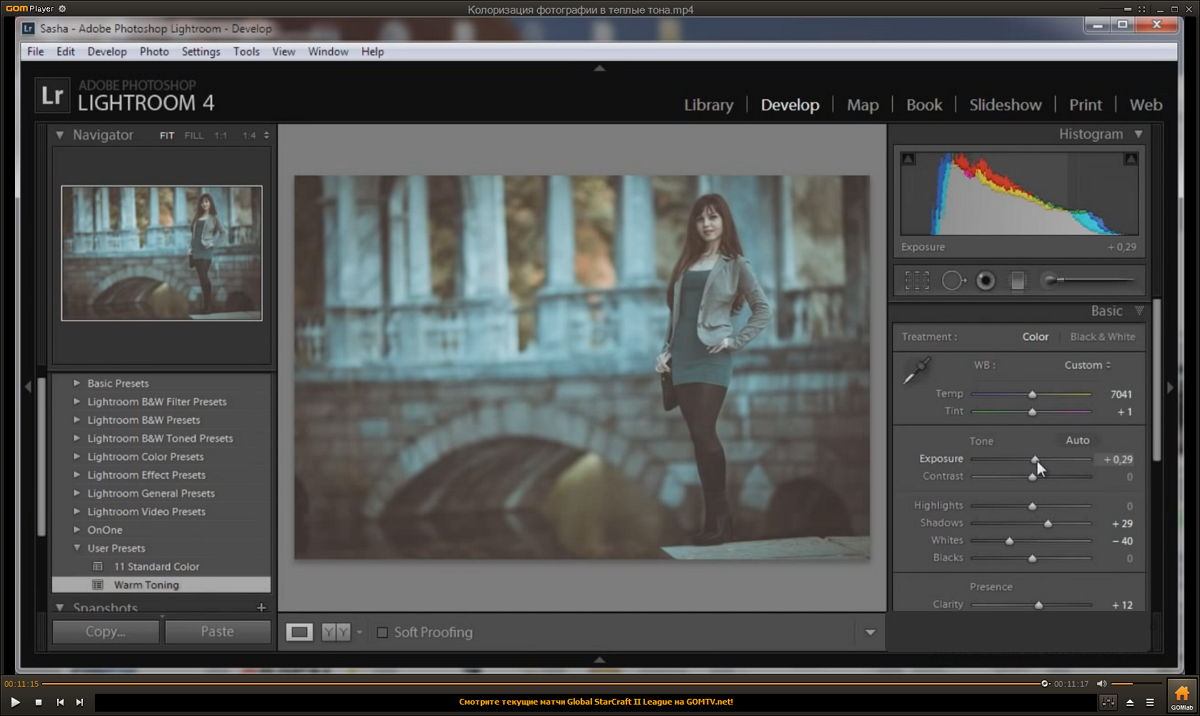The width and height of the screenshot is (1200, 716).
Task: Enable the Soft Proofing checkbox
Action: (x=382, y=632)
